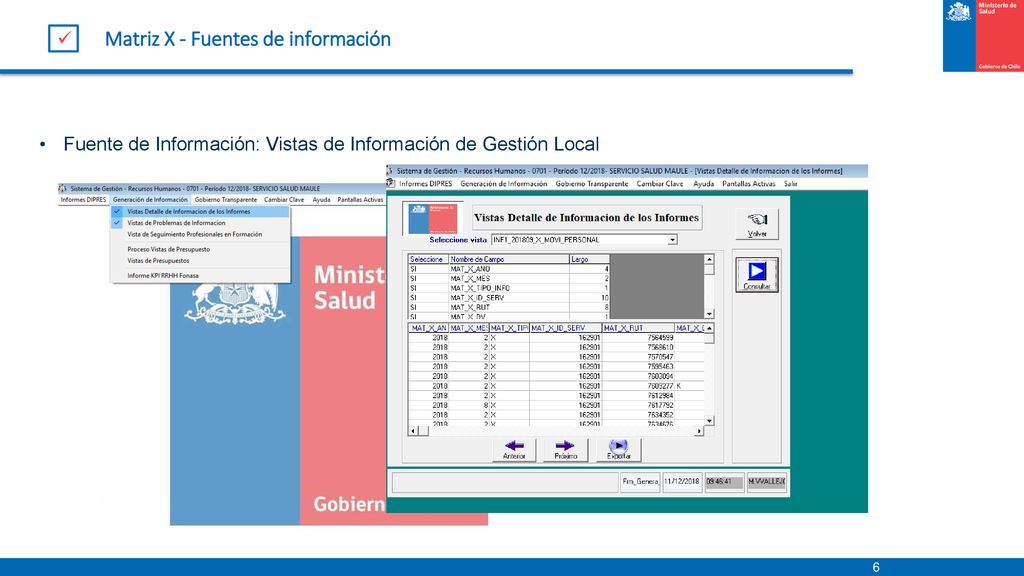
Task: Open Ayuda menu in right window
Action: (x=703, y=184)
